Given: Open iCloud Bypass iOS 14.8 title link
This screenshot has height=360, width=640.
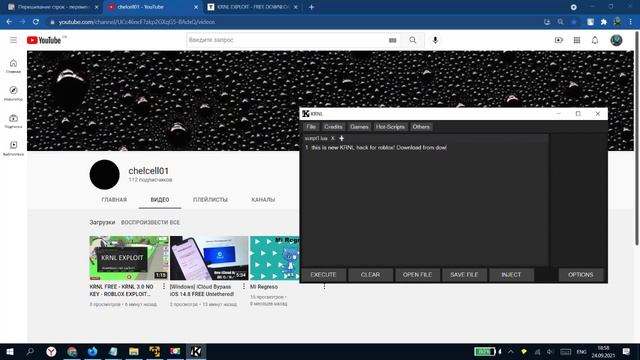Looking at the screenshot, I should (202, 290).
